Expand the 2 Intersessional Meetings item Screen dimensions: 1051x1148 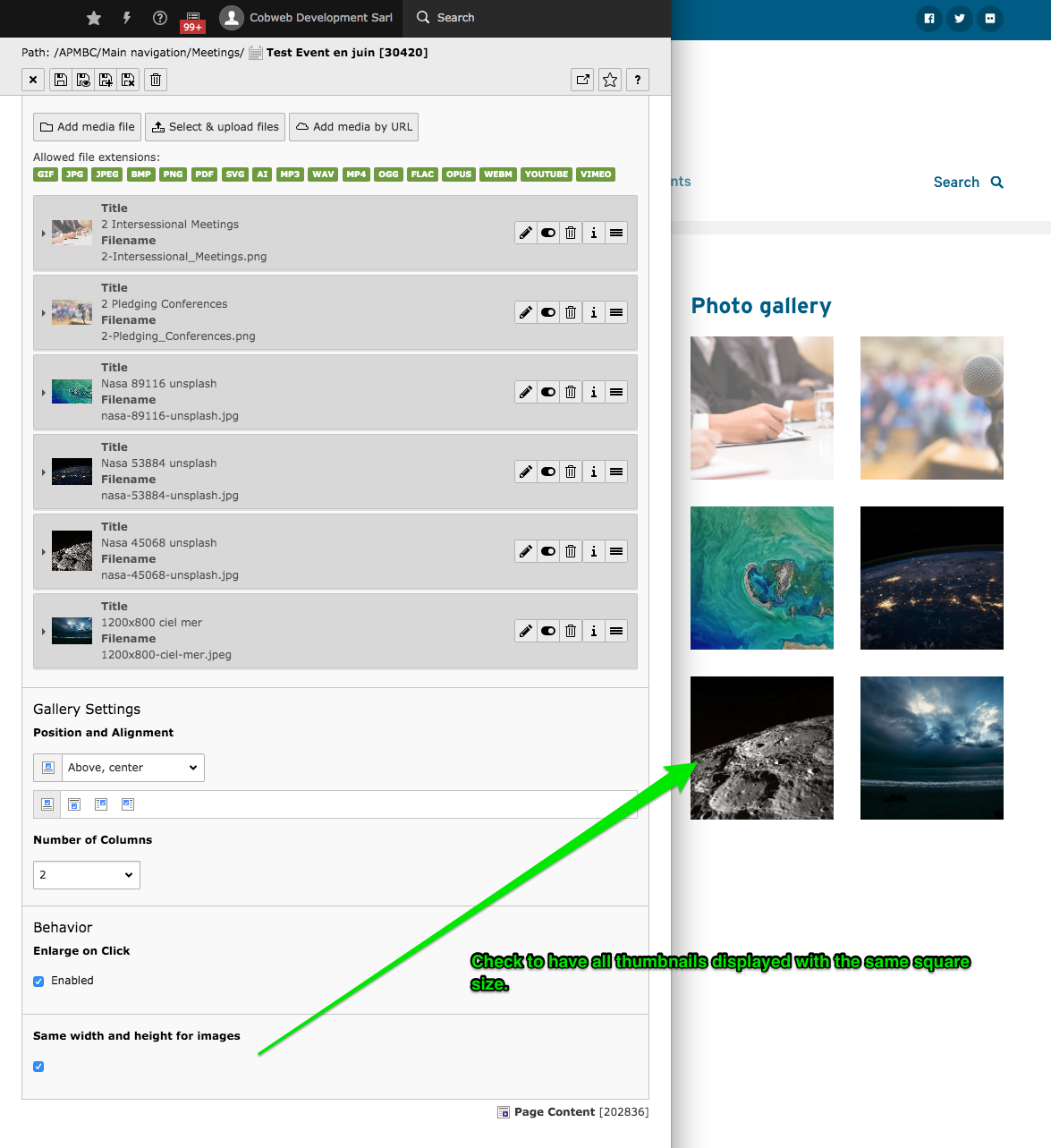click(x=43, y=233)
